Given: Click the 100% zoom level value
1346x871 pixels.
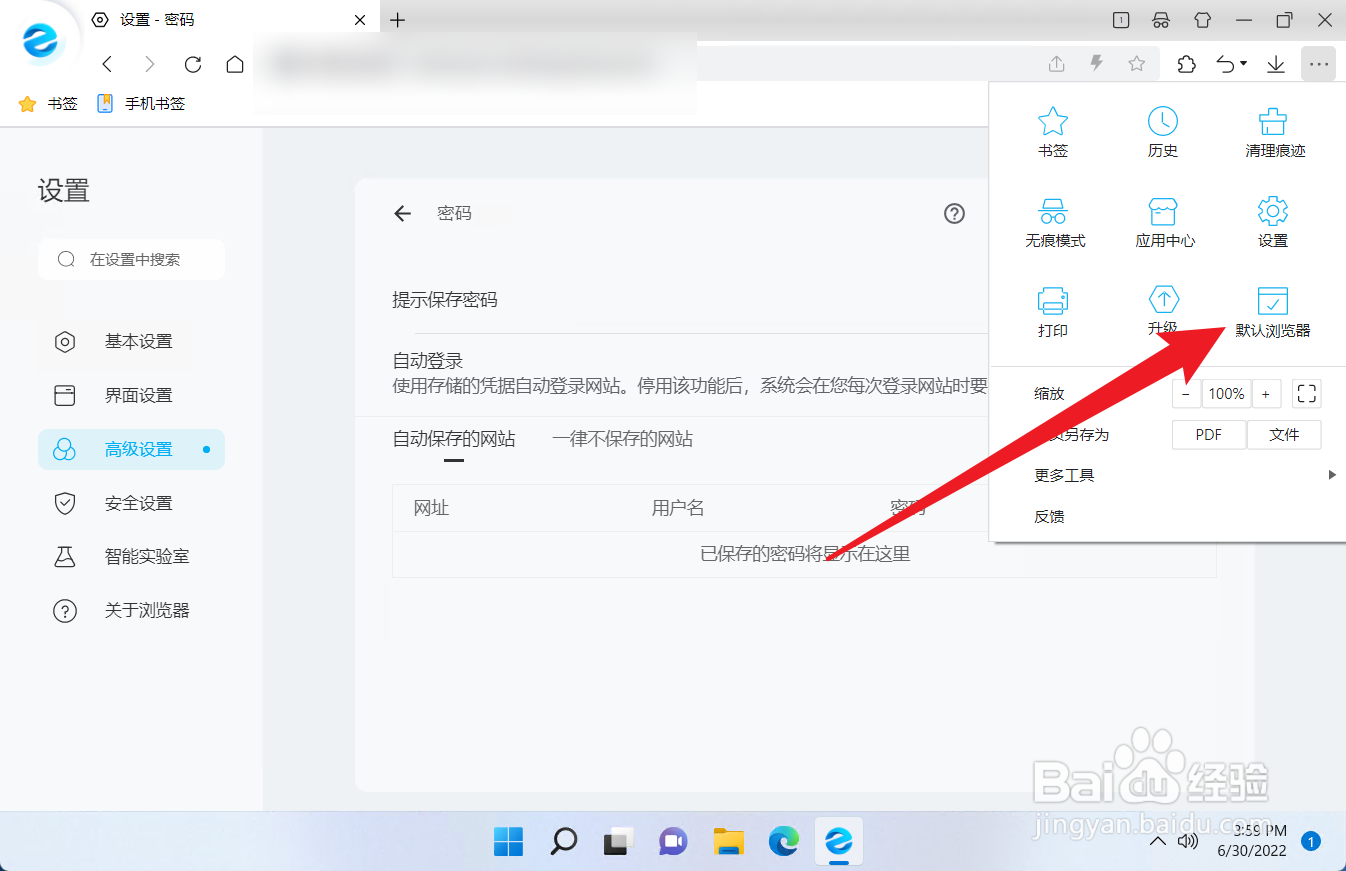Looking at the screenshot, I should [1226, 394].
